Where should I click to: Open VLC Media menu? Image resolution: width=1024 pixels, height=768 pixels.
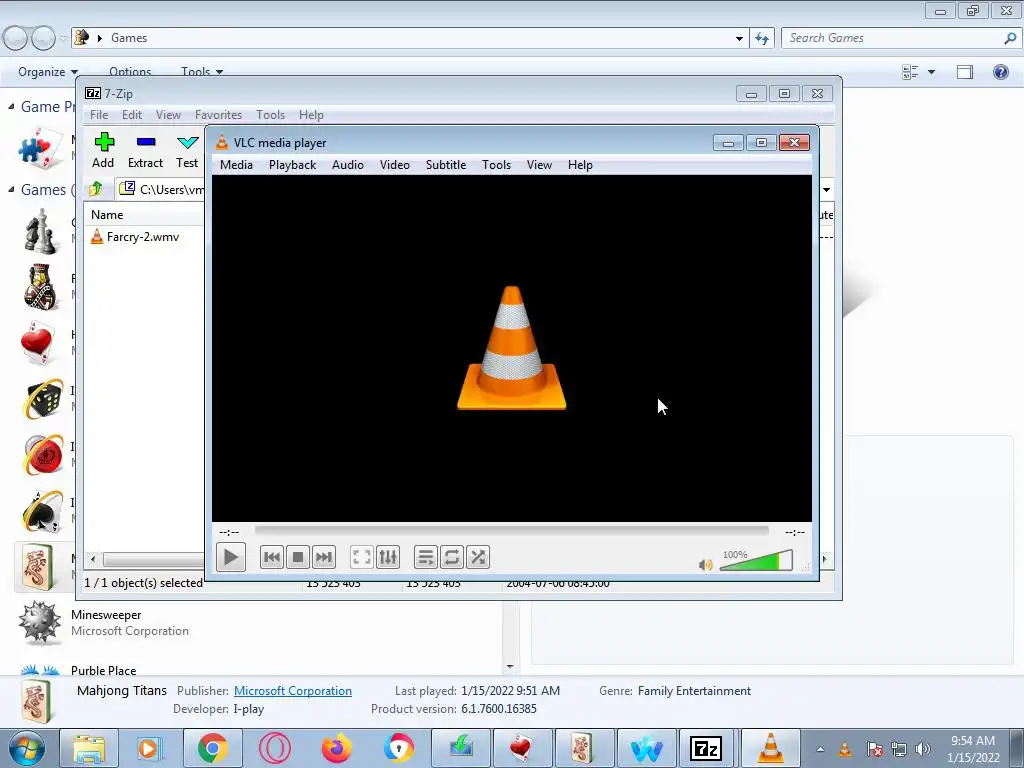coord(236,165)
